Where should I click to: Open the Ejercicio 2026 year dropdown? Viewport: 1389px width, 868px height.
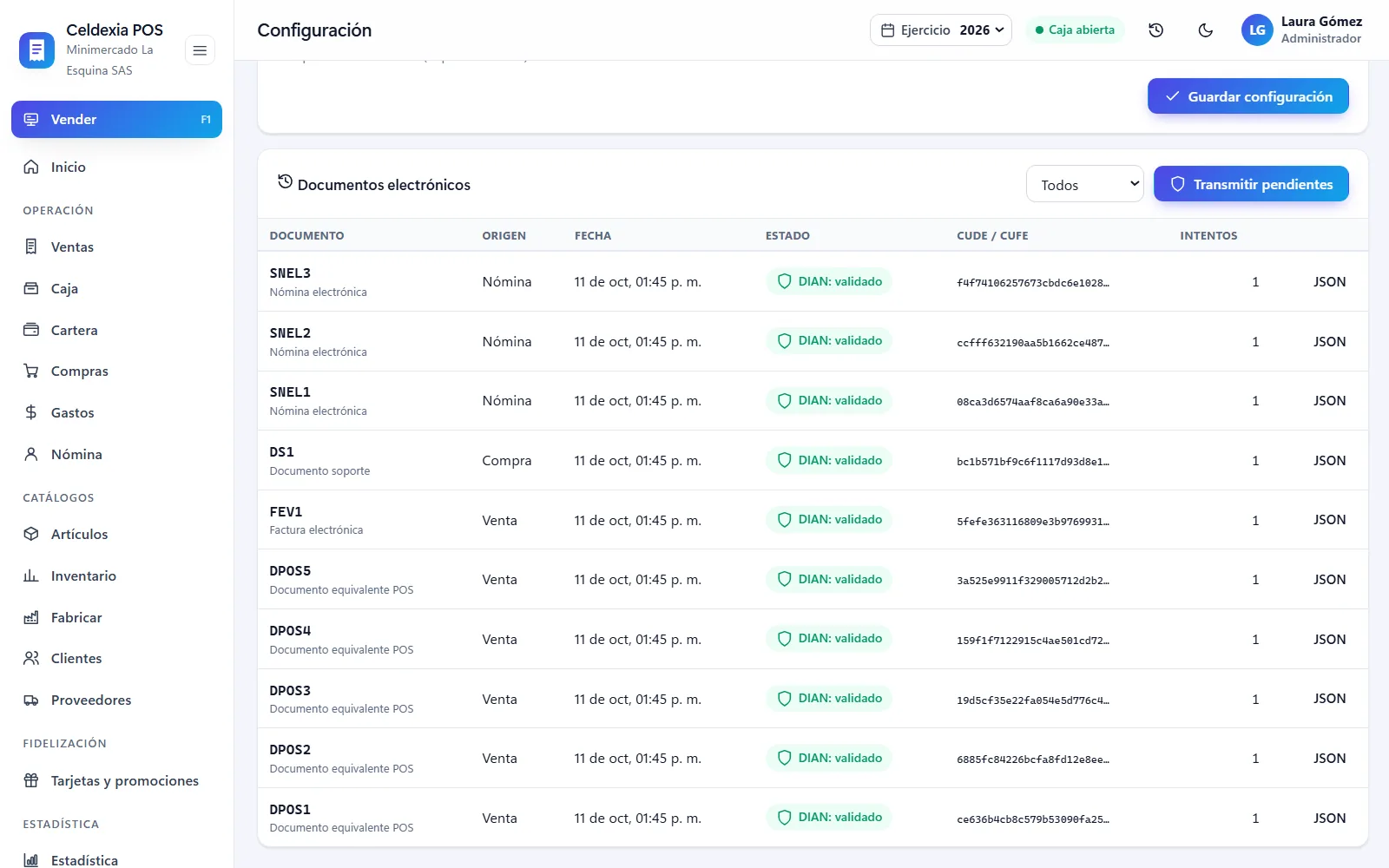point(941,30)
